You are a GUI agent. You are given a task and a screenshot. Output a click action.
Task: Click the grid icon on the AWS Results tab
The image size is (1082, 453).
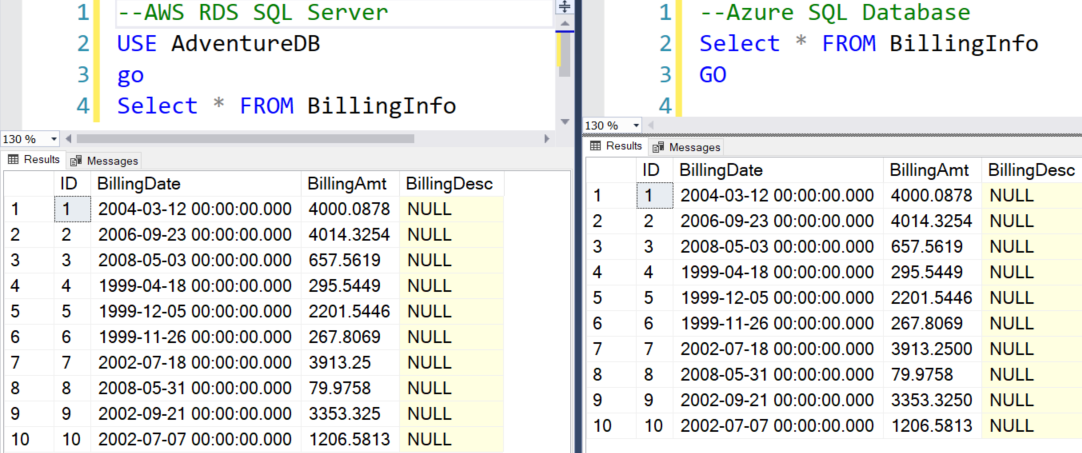12,160
